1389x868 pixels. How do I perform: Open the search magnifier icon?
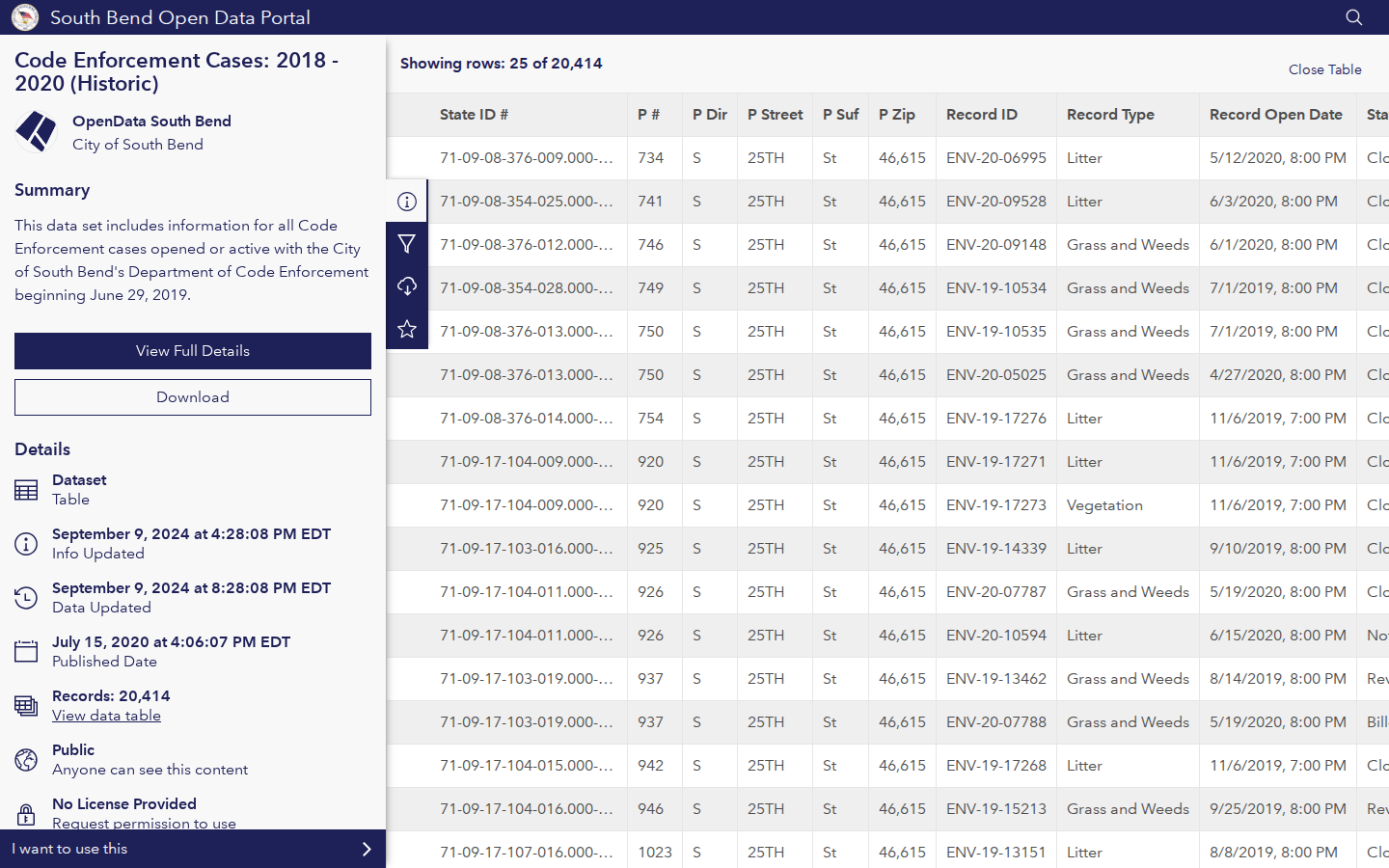pos(1354,17)
